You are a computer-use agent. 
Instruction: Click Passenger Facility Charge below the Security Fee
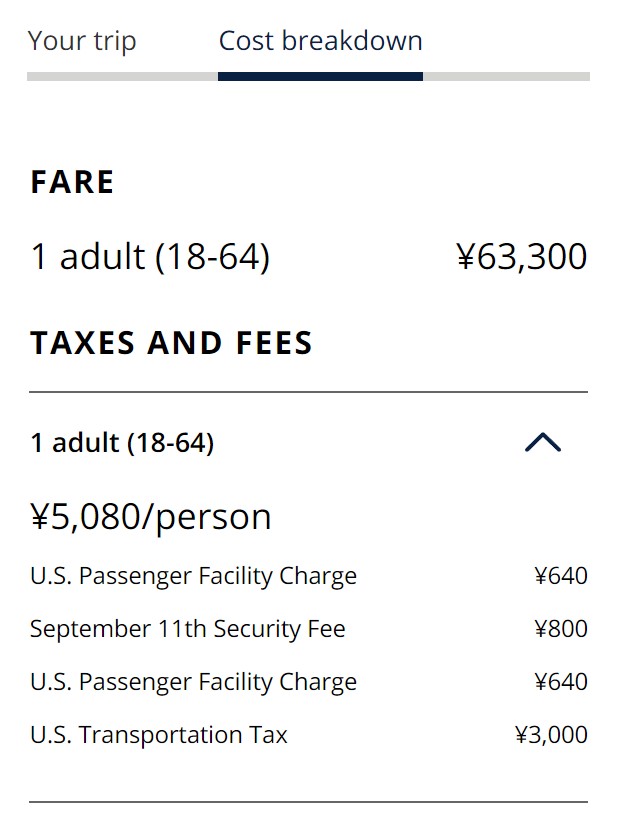193,682
